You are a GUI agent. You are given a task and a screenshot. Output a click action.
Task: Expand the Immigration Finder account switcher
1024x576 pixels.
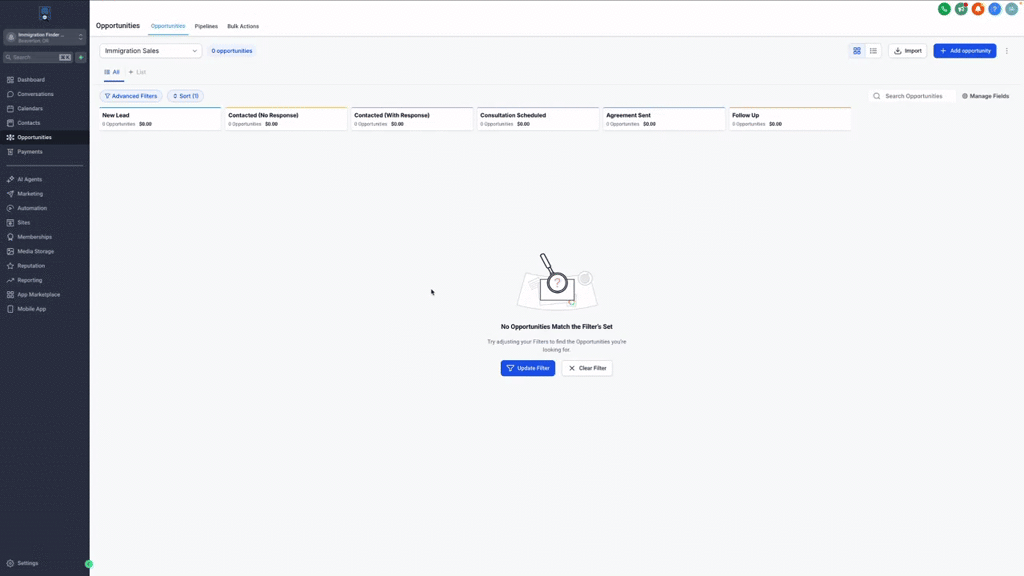[45, 37]
